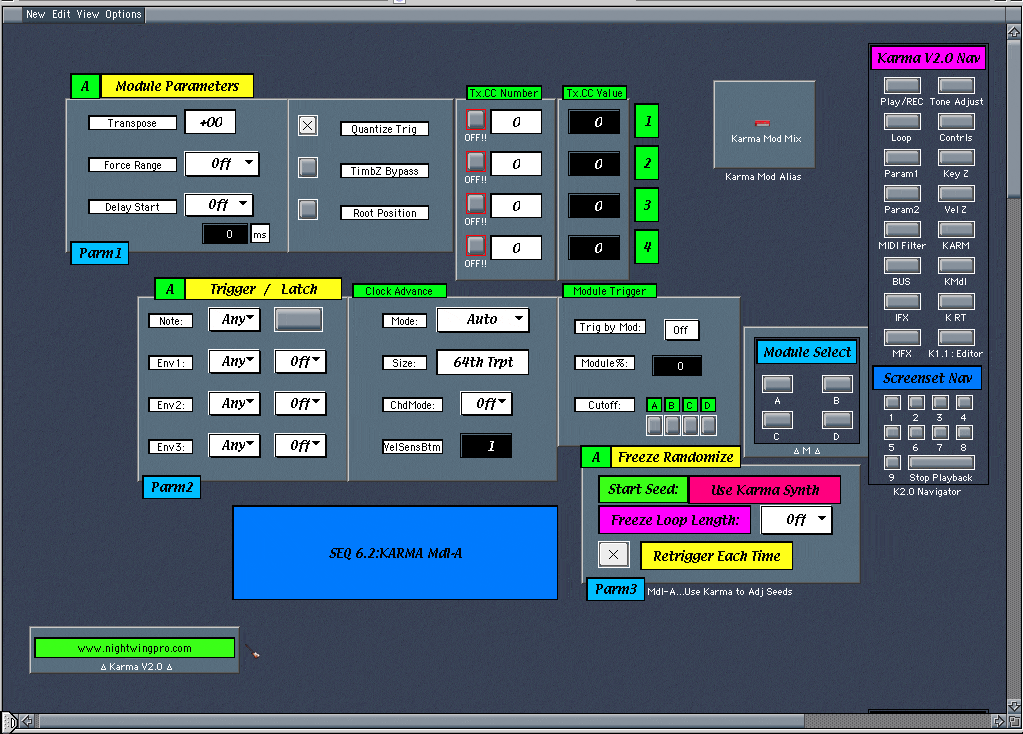Open the Tone Adjust page button
1023x734 pixels.
(956, 86)
